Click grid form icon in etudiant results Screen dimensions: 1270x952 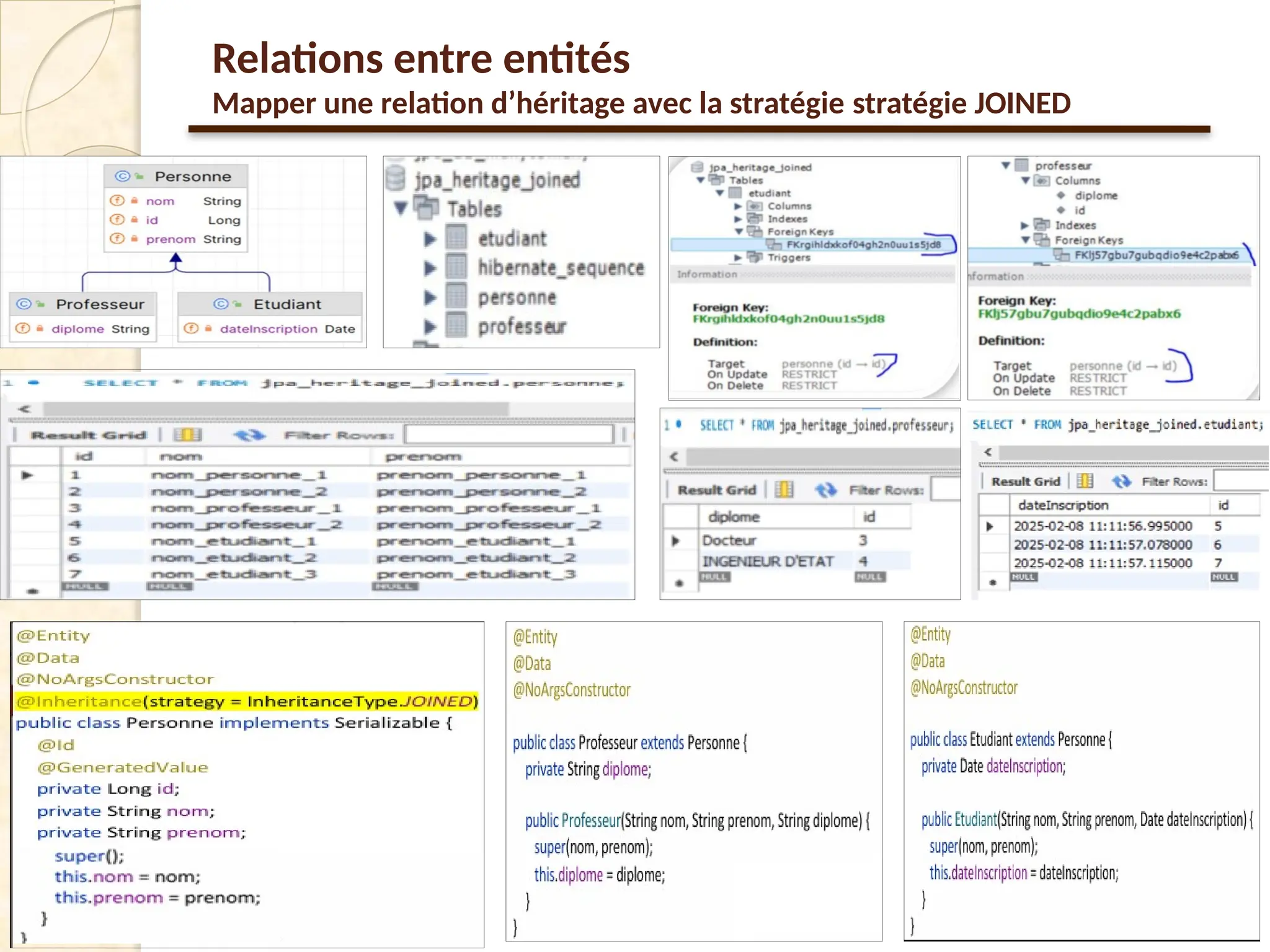(x=1085, y=481)
